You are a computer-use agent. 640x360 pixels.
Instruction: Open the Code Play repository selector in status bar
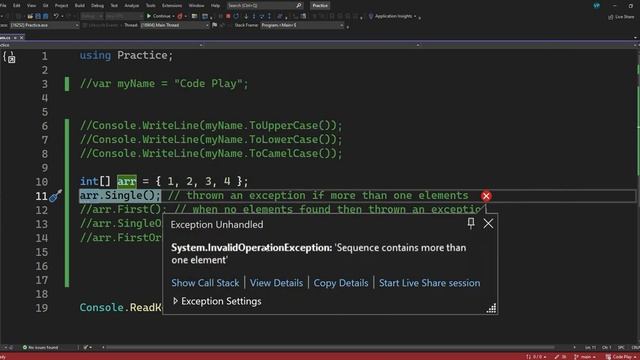[621, 357]
